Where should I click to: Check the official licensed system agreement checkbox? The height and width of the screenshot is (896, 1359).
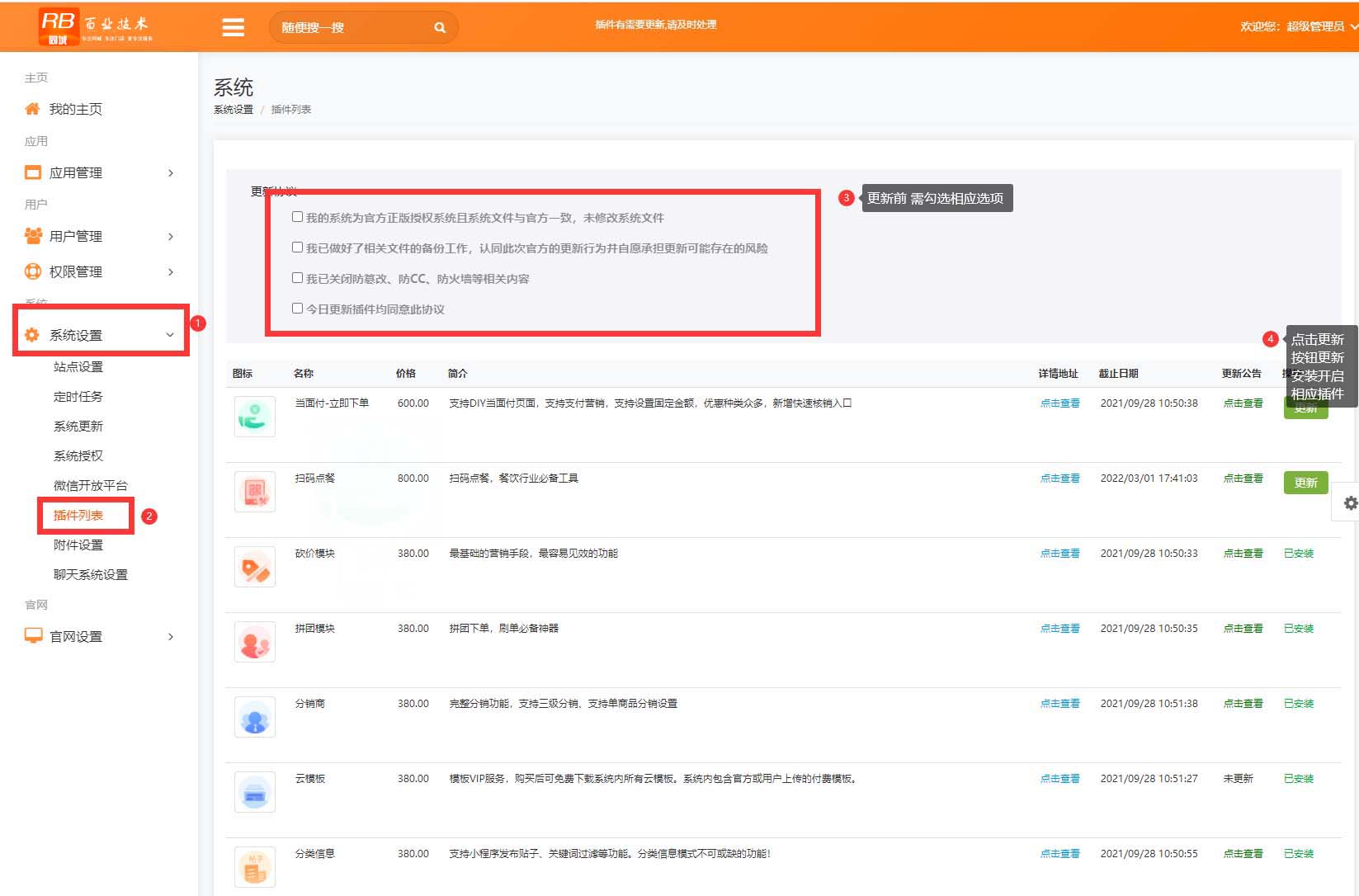(x=297, y=217)
